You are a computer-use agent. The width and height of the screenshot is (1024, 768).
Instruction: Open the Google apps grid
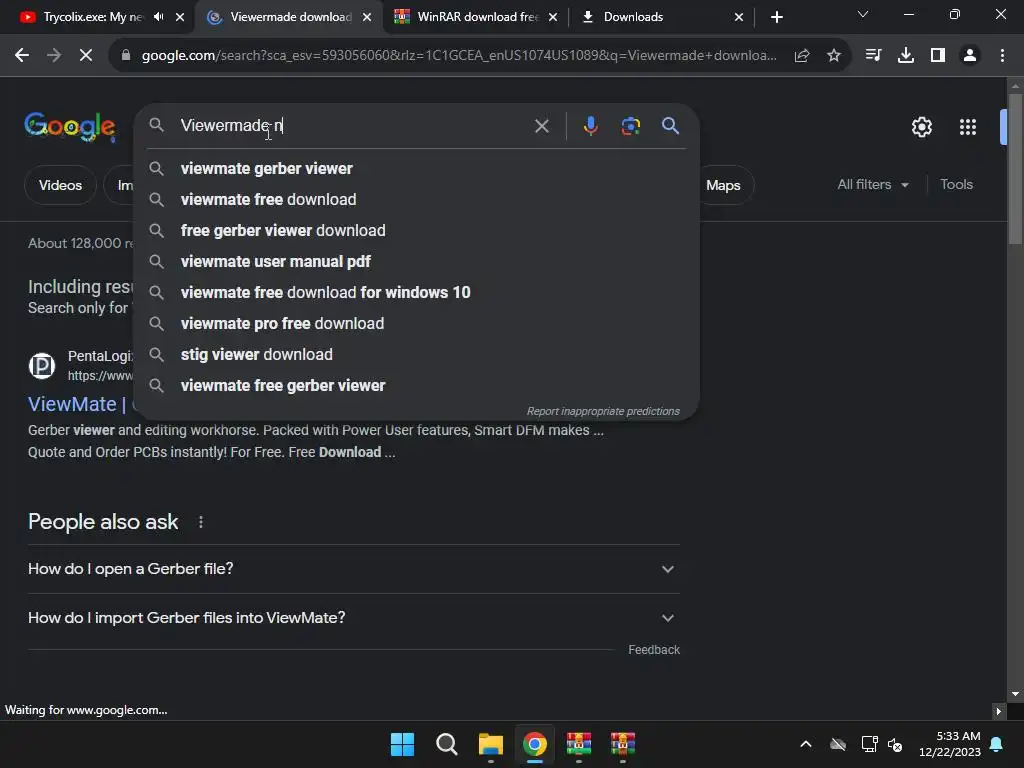[x=968, y=127]
